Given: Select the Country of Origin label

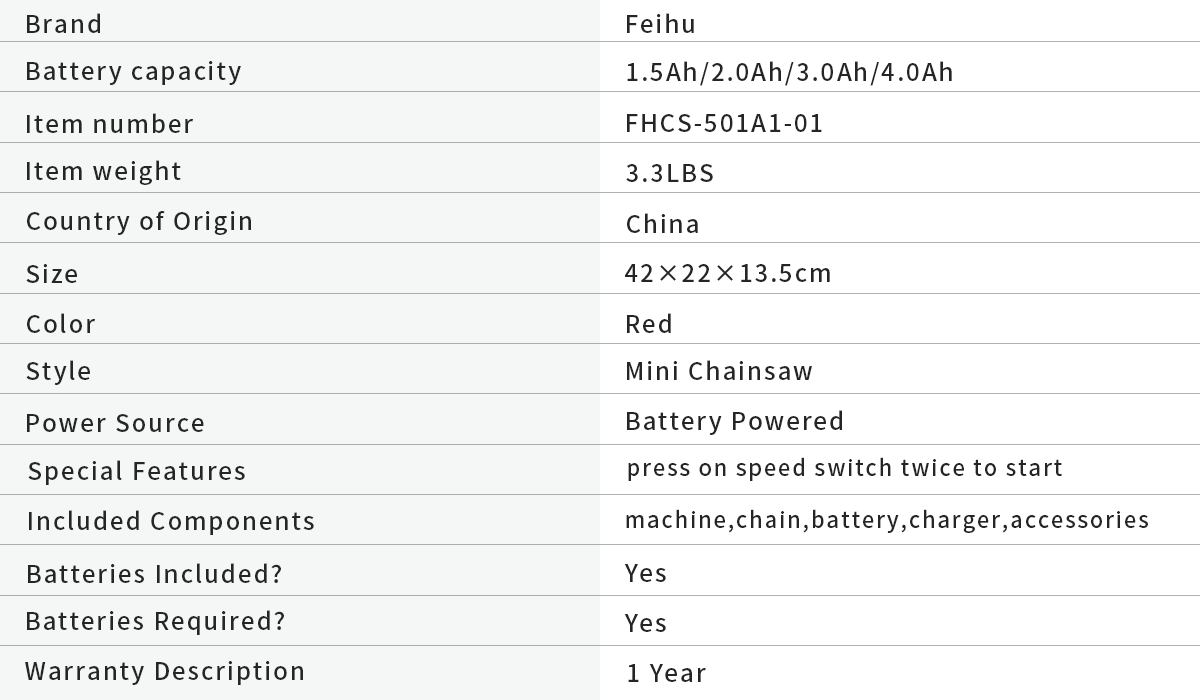Looking at the screenshot, I should pos(139,221).
